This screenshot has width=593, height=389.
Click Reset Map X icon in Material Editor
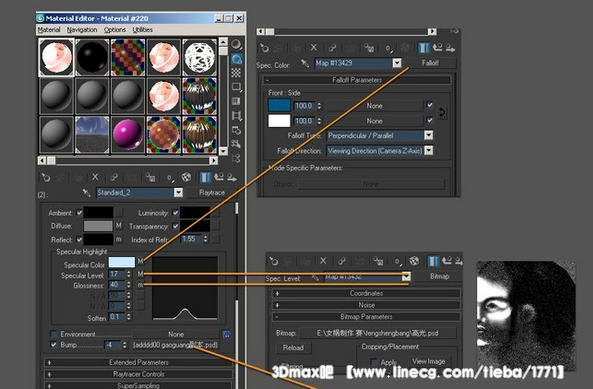95,177
